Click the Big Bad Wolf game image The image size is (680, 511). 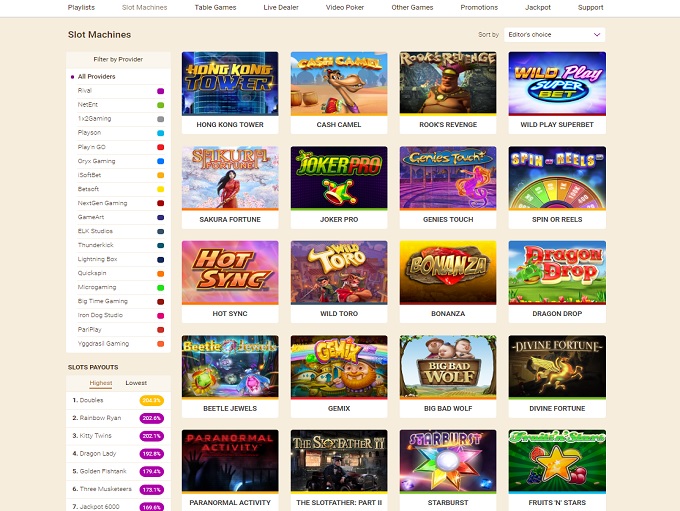[x=448, y=367]
